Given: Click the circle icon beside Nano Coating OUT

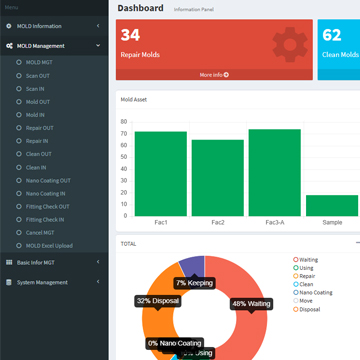Looking at the screenshot, I should click(19, 180).
